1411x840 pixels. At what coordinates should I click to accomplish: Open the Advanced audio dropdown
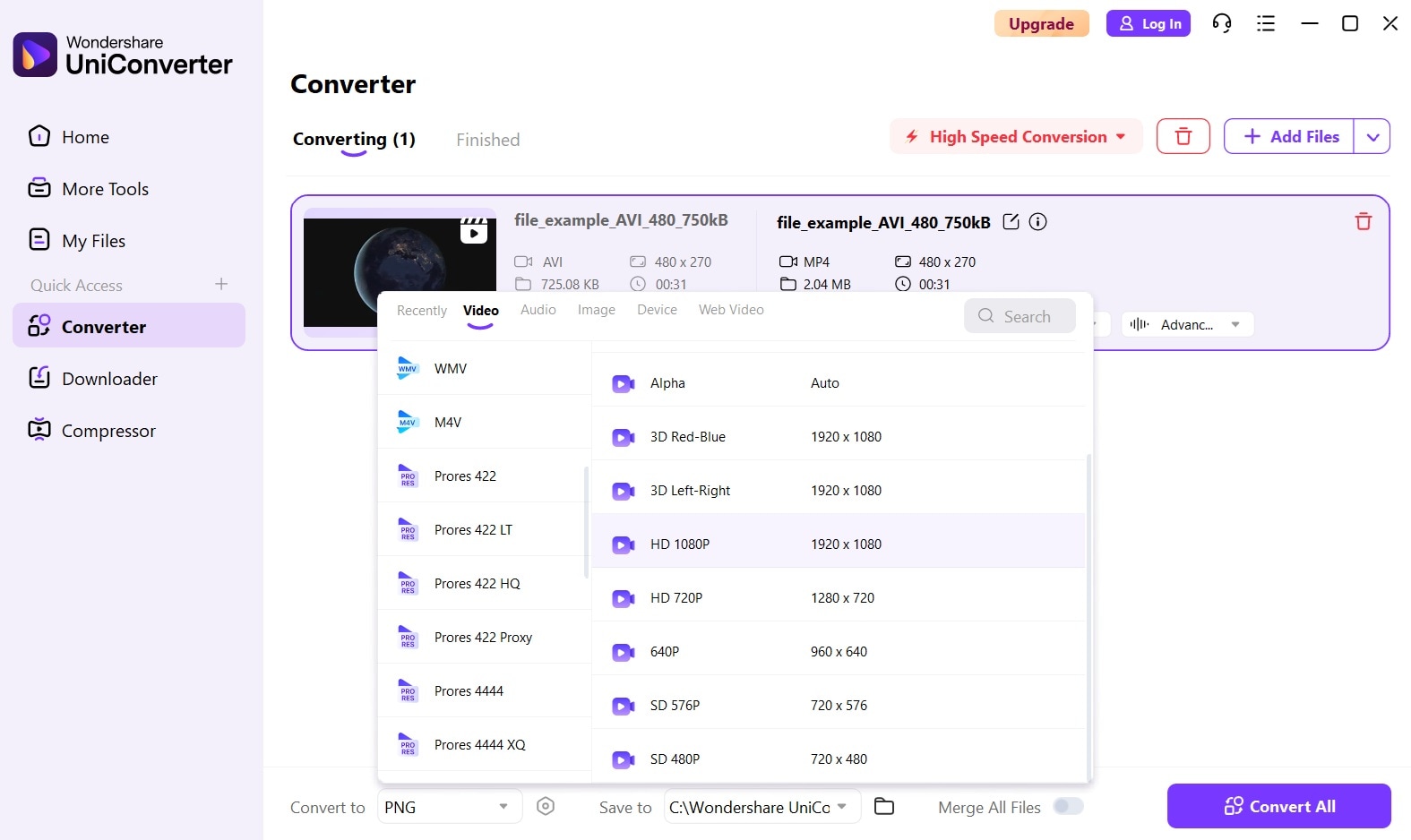(1187, 324)
